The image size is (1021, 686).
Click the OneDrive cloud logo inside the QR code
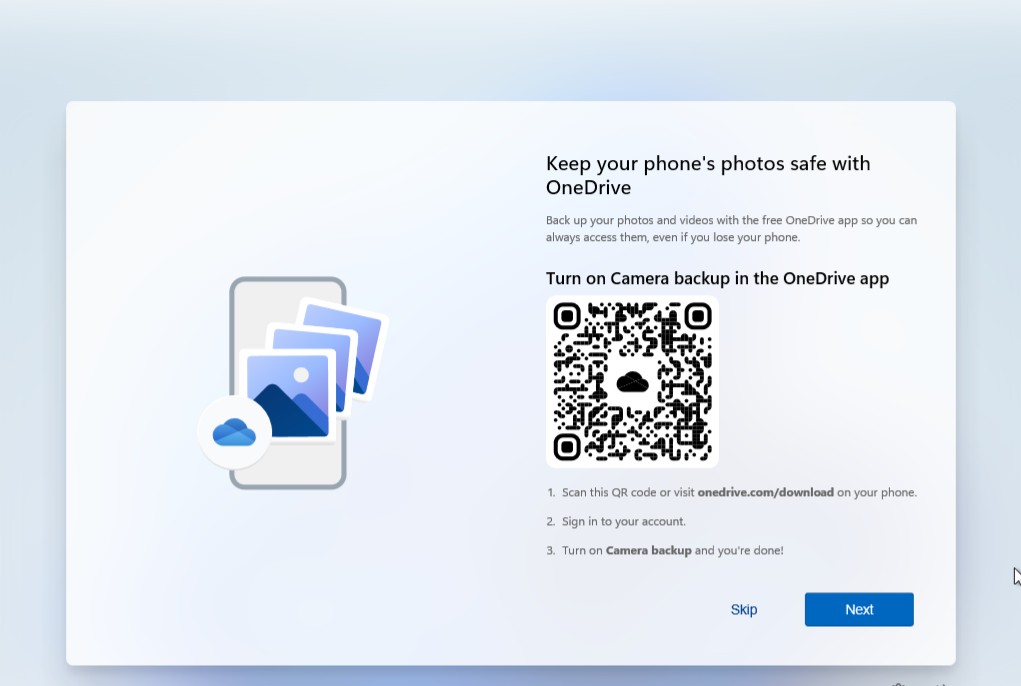coord(632,382)
